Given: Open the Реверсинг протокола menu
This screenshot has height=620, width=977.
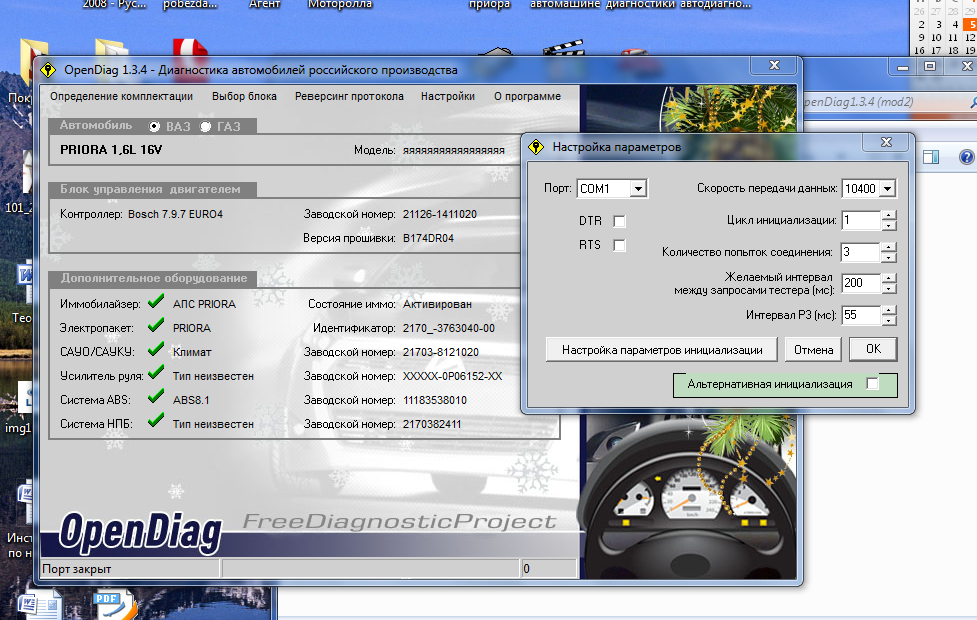Looking at the screenshot, I should tap(350, 97).
